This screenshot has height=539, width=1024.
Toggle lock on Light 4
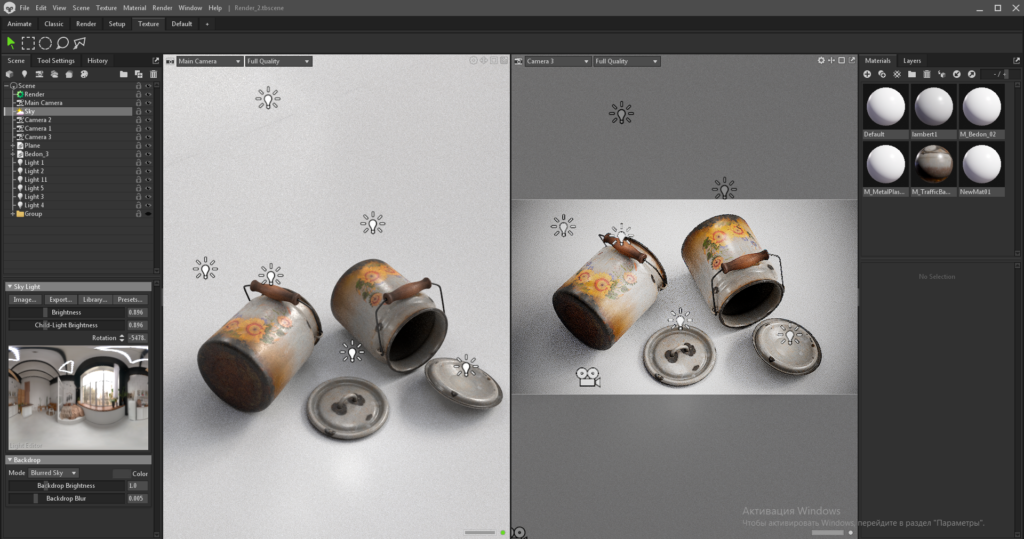pyautogui.click(x=138, y=205)
